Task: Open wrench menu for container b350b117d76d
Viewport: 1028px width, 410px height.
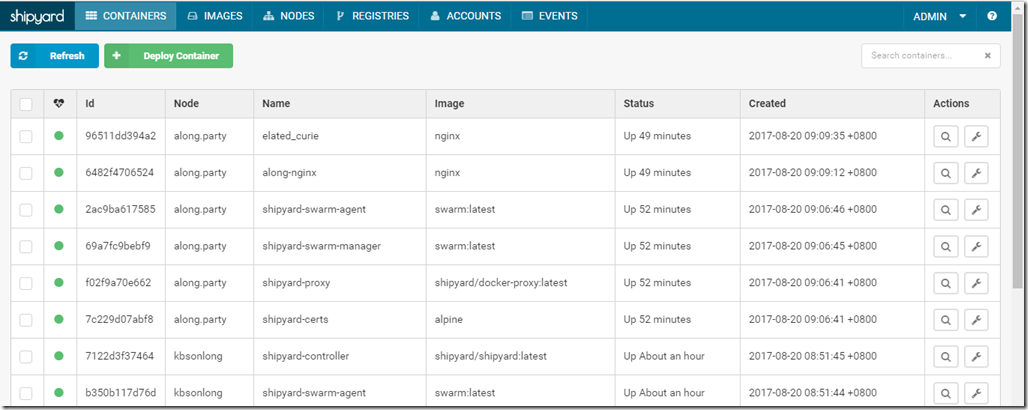Action: click(976, 394)
